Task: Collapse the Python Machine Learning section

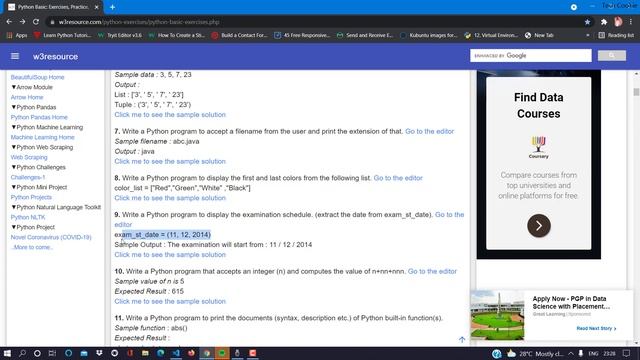Action: click(x=47, y=127)
